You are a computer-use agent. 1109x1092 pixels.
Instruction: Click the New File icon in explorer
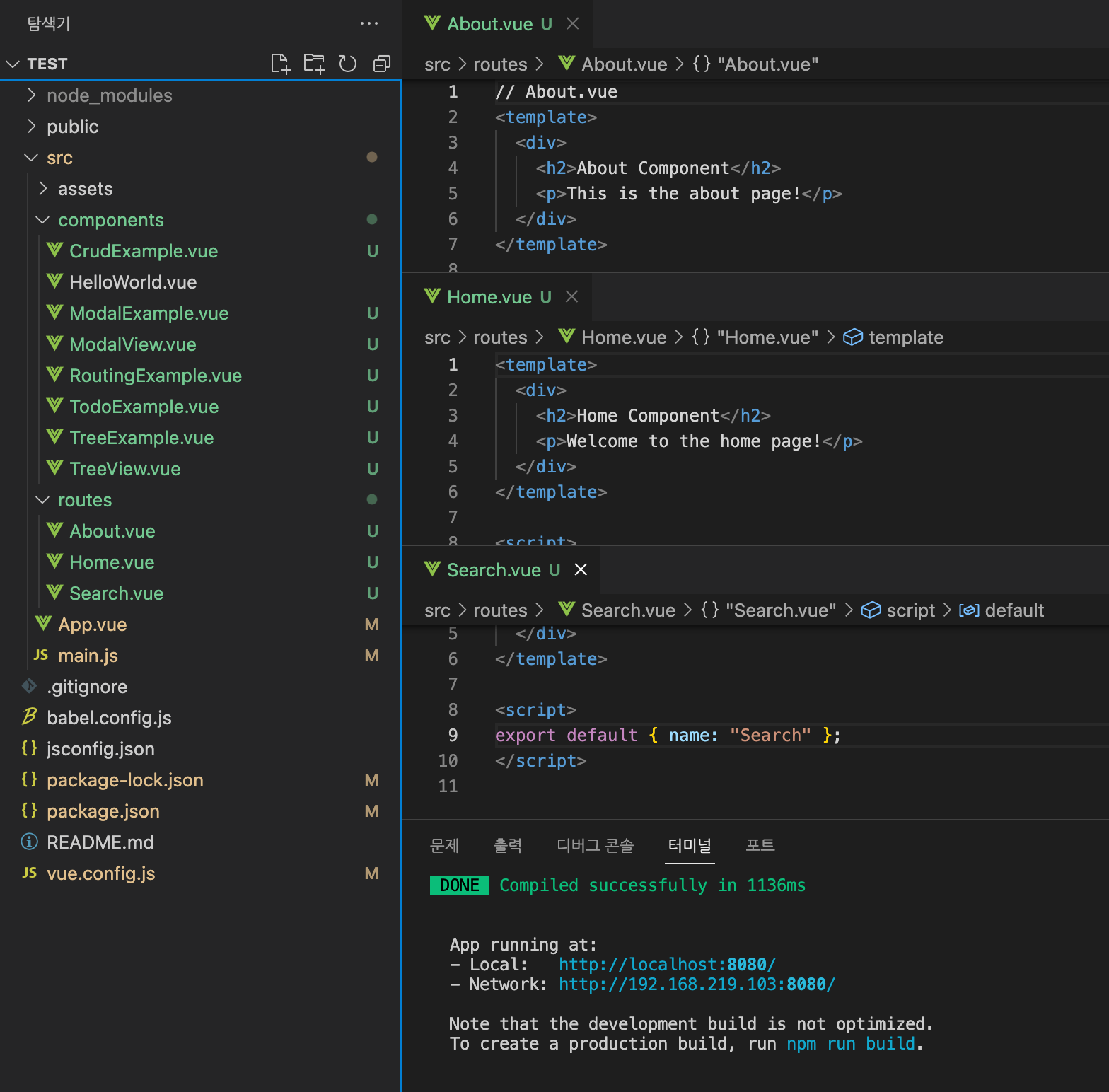tap(281, 64)
